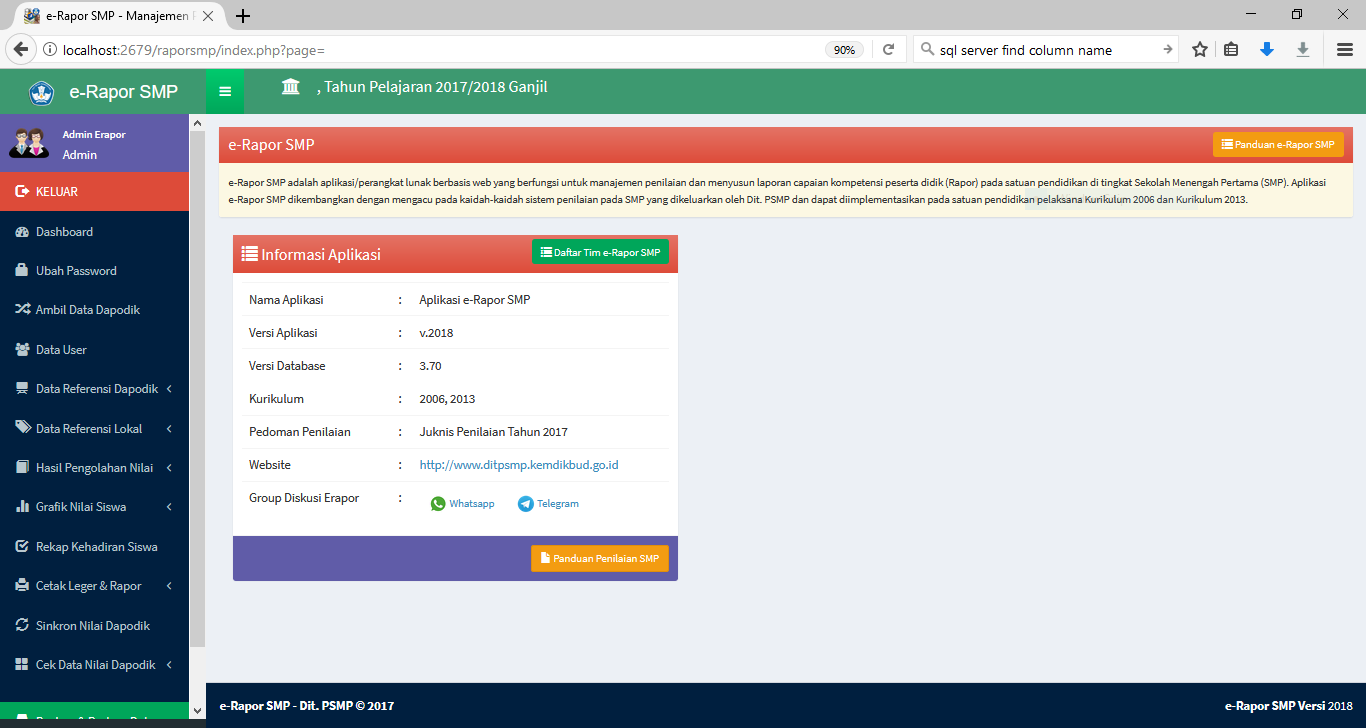Image resolution: width=1366 pixels, height=728 pixels.
Task: Click the hamburger sidebar toggle icon
Action: coord(225,92)
